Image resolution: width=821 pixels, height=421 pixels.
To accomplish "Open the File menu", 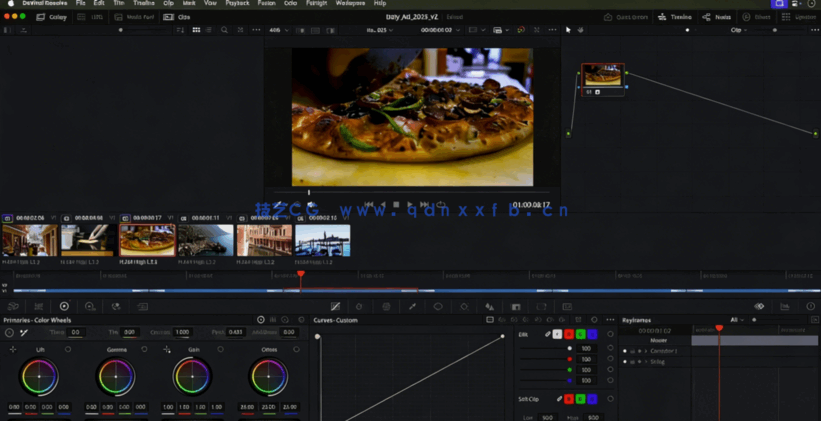I will click(80, 3).
